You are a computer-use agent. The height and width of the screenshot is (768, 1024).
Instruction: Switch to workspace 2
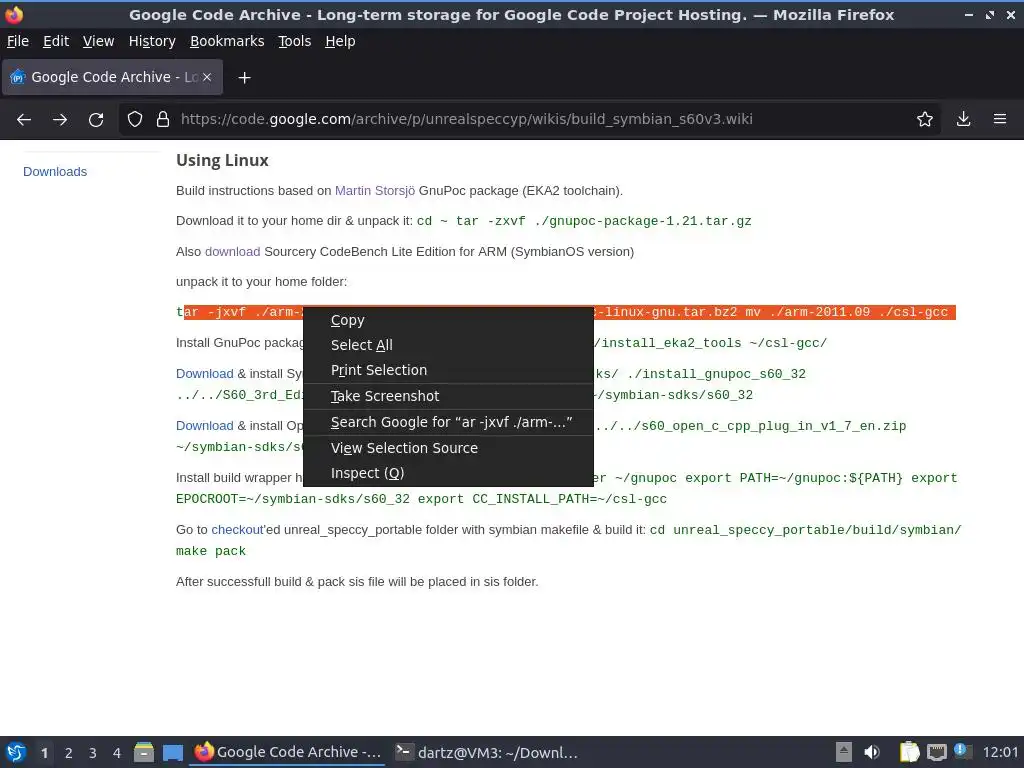69,753
